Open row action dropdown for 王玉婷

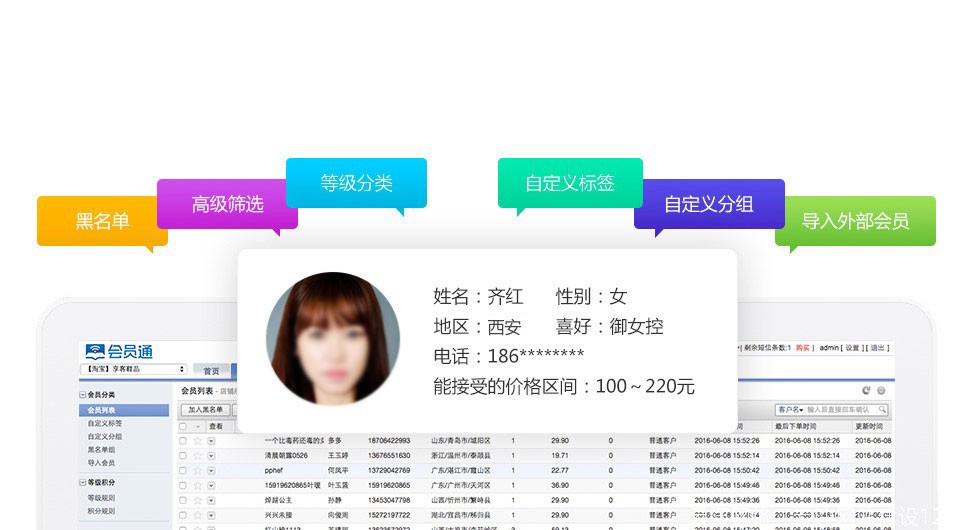click(211, 456)
